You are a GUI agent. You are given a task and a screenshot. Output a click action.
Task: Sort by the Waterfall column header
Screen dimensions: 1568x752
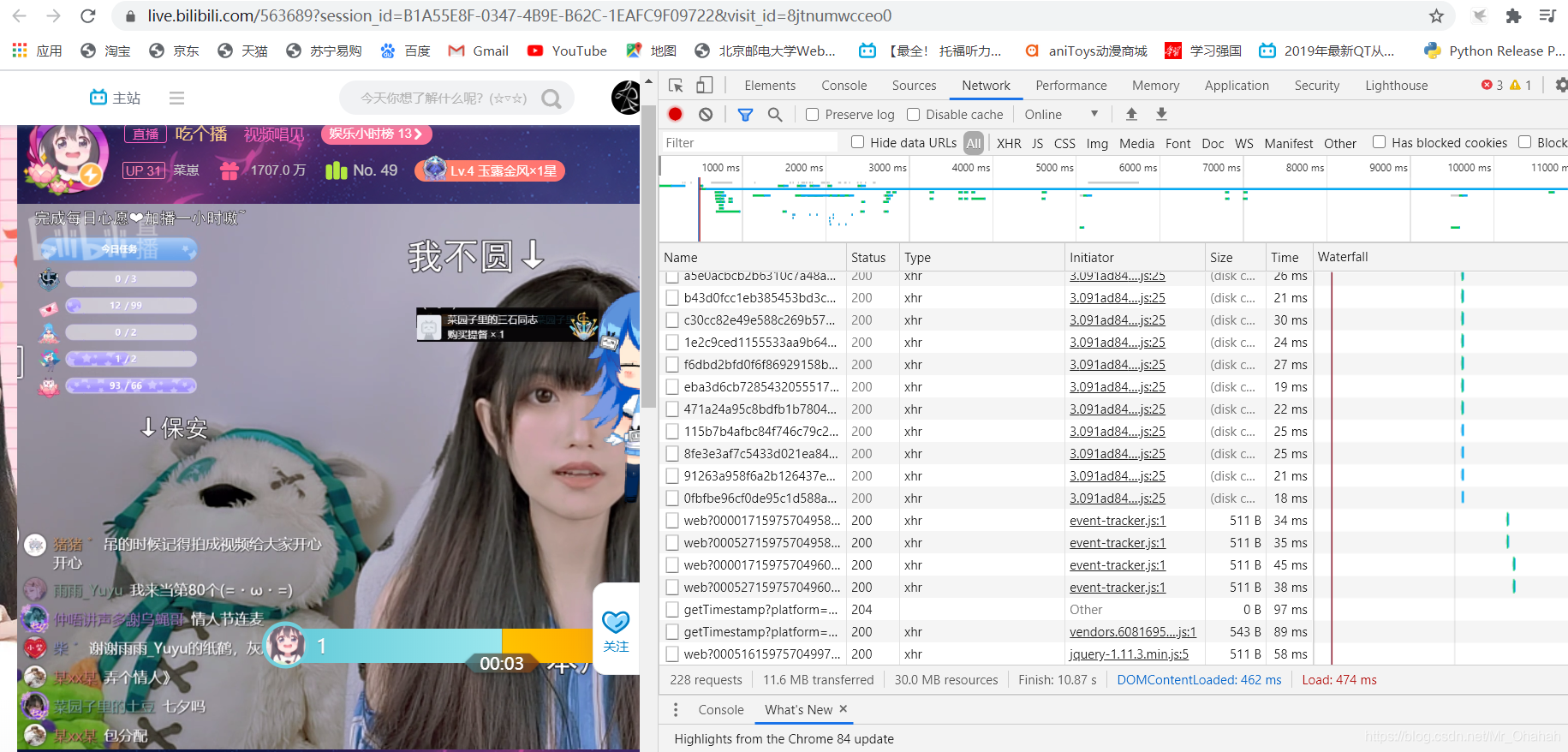[x=1440, y=257]
